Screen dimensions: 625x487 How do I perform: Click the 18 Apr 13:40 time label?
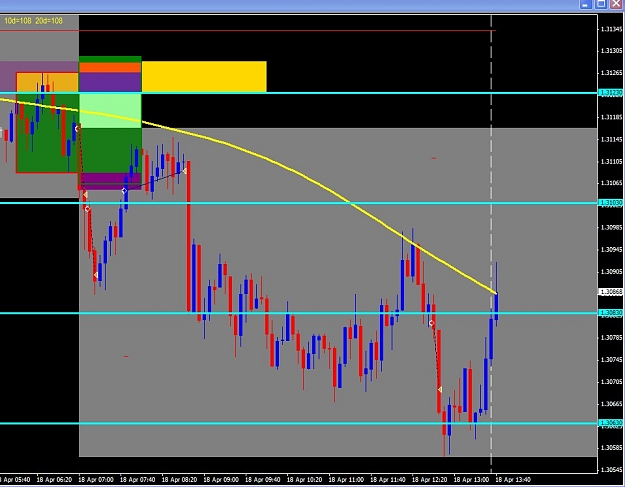tap(513, 479)
